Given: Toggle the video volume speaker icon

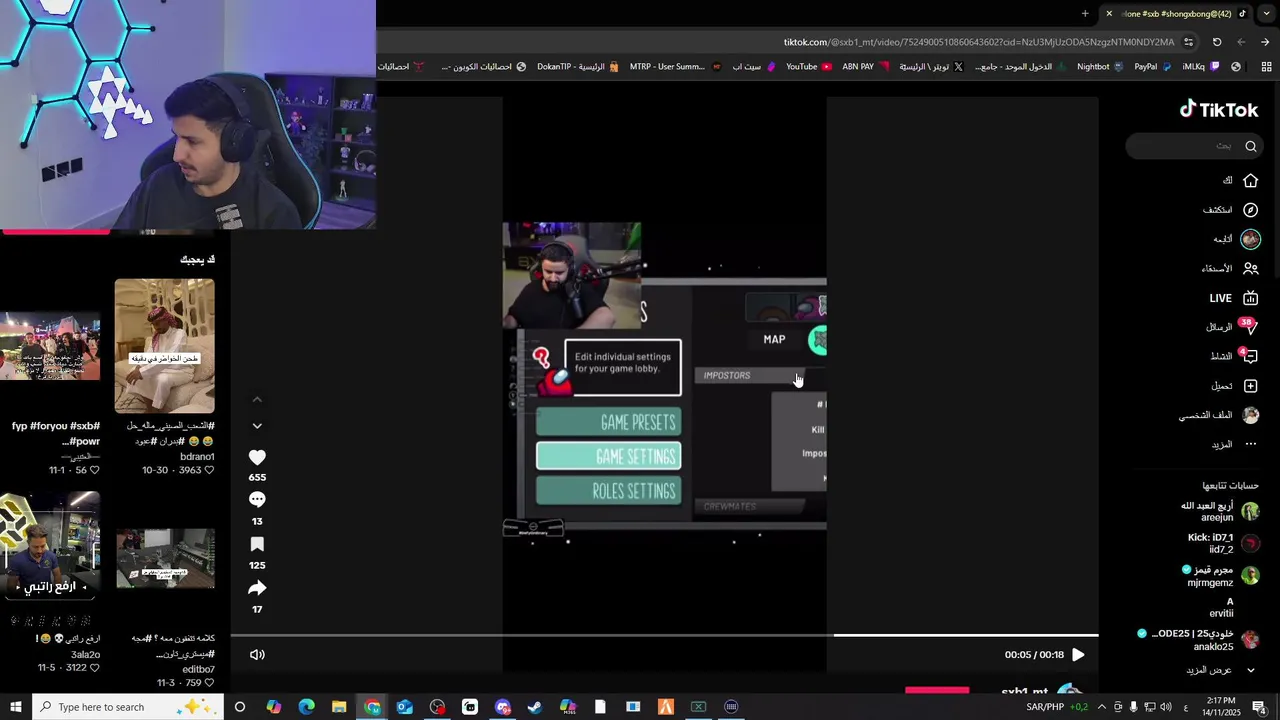Looking at the screenshot, I should click(257, 655).
